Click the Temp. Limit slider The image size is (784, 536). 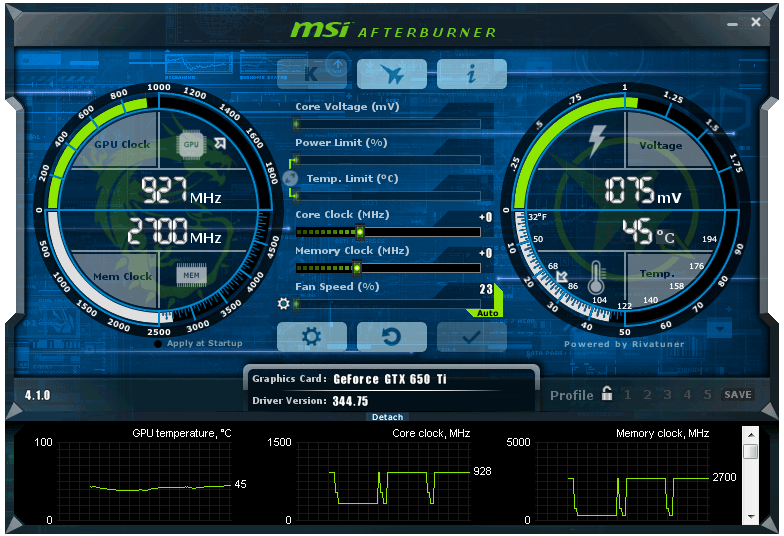(x=386, y=196)
